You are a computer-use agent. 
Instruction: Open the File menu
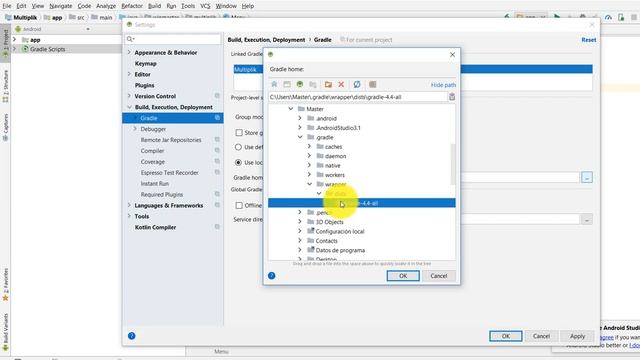[x=7, y=6]
